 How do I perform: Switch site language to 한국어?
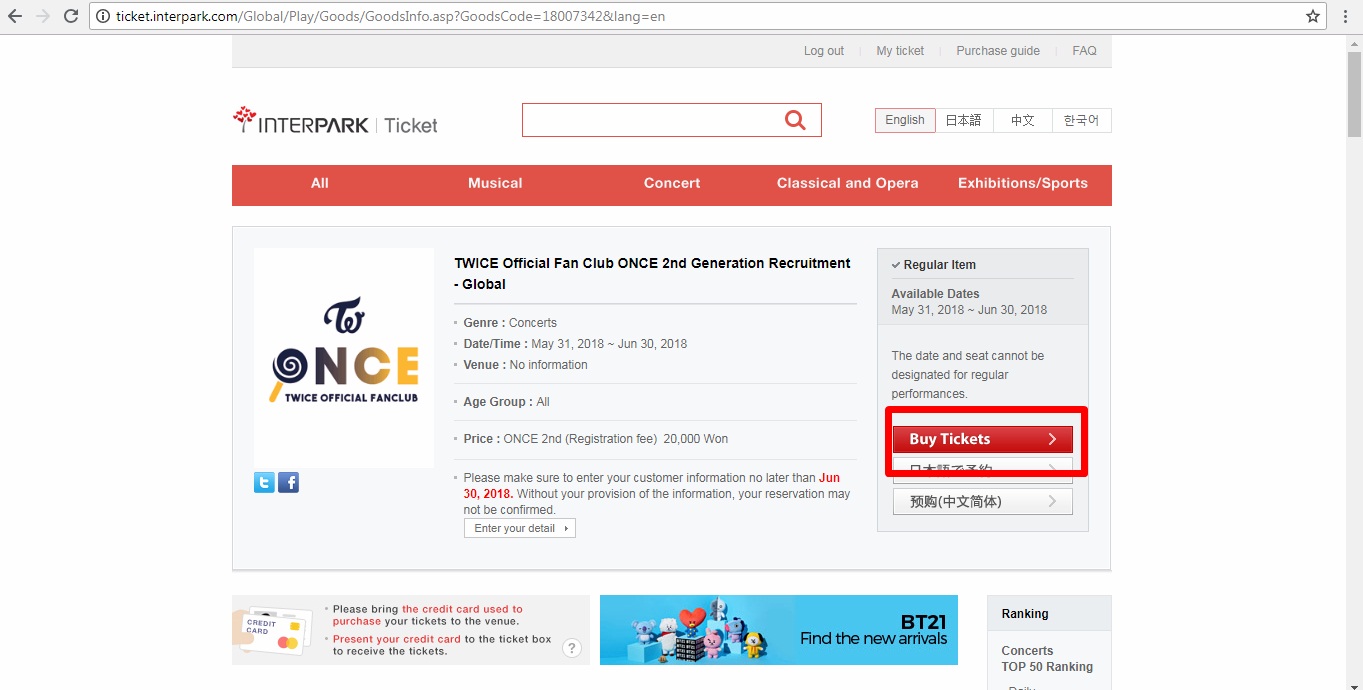coord(1081,120)
